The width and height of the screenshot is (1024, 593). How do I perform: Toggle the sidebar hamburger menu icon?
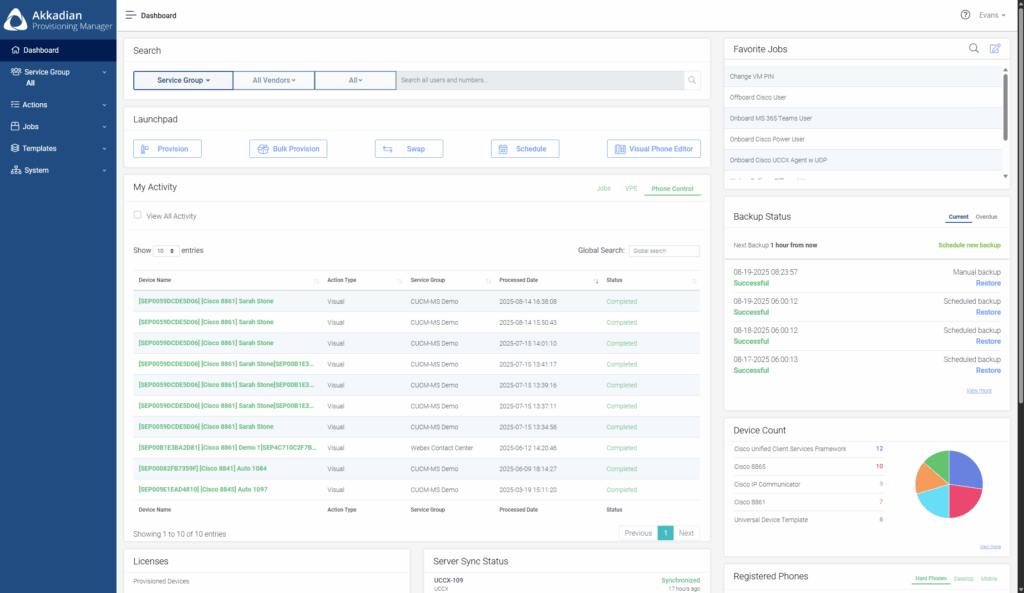(x=131, y=15)
